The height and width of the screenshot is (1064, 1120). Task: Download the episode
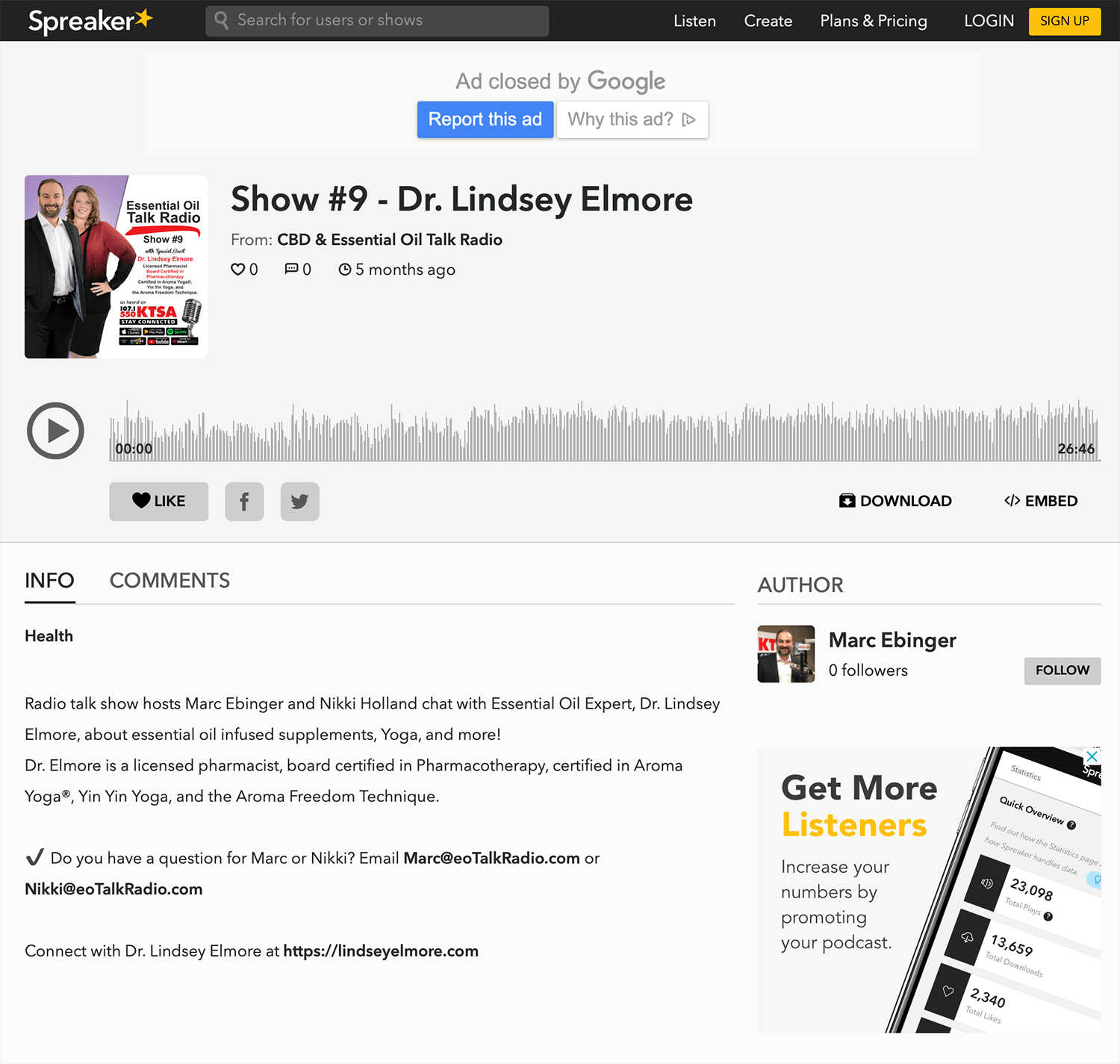click(895, 501)
